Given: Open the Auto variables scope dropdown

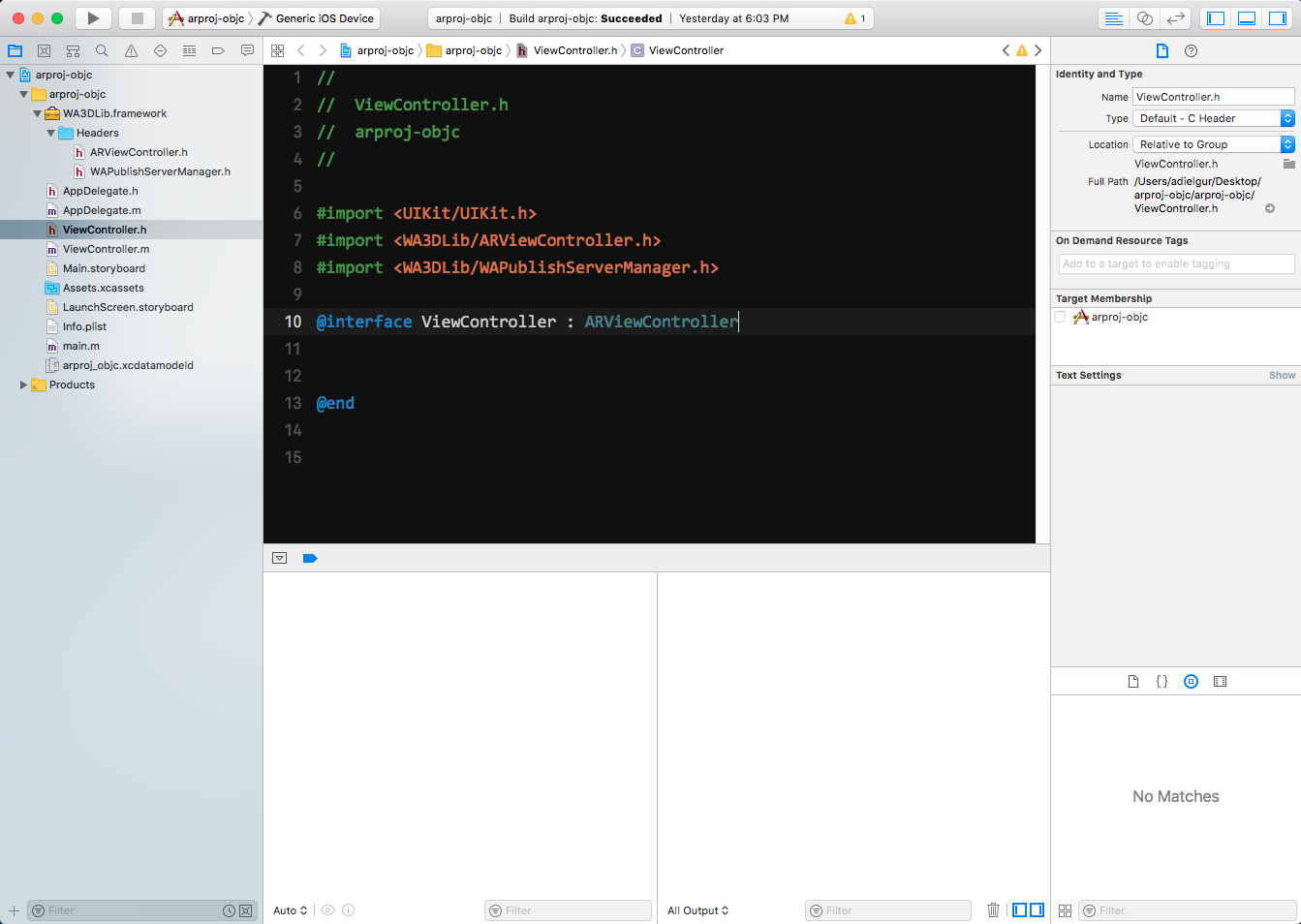Looking at the screenshot, I should [x=290, y=910].
